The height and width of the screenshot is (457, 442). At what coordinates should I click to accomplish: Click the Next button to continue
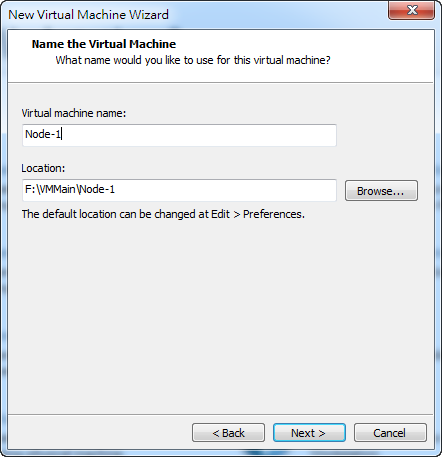[309, 433]
